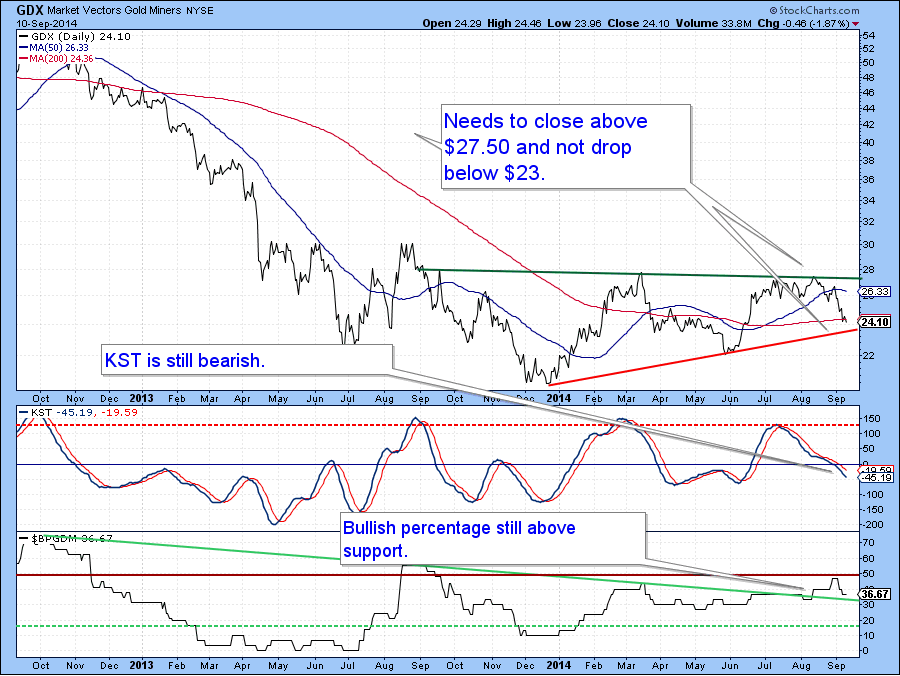Click the -45.19 KST value tag
The width and height of the screenshot is (900, 676).
tap(877, 477)
